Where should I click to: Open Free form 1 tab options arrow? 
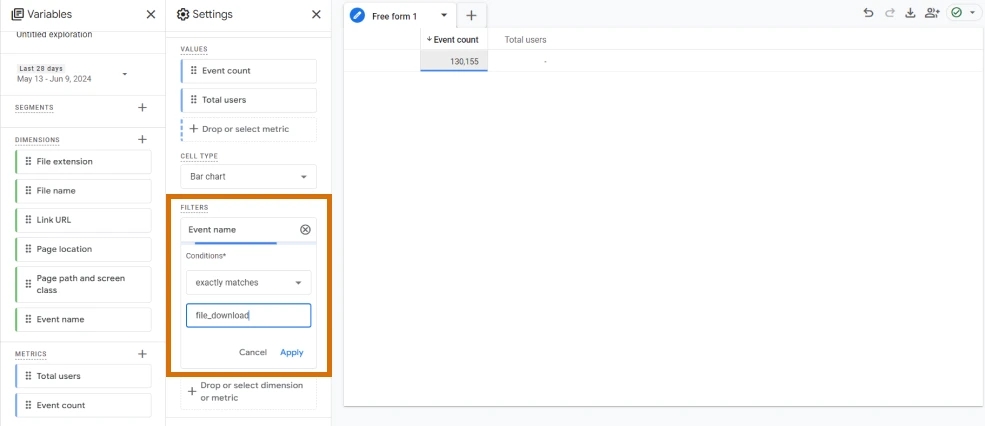point(444,16)
